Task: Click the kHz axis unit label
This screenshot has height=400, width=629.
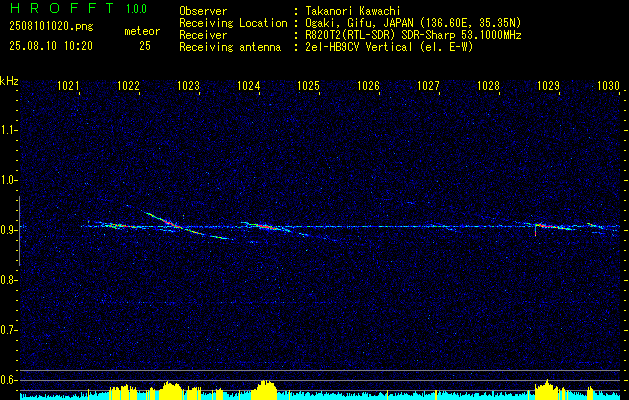Action: (10, 81)
